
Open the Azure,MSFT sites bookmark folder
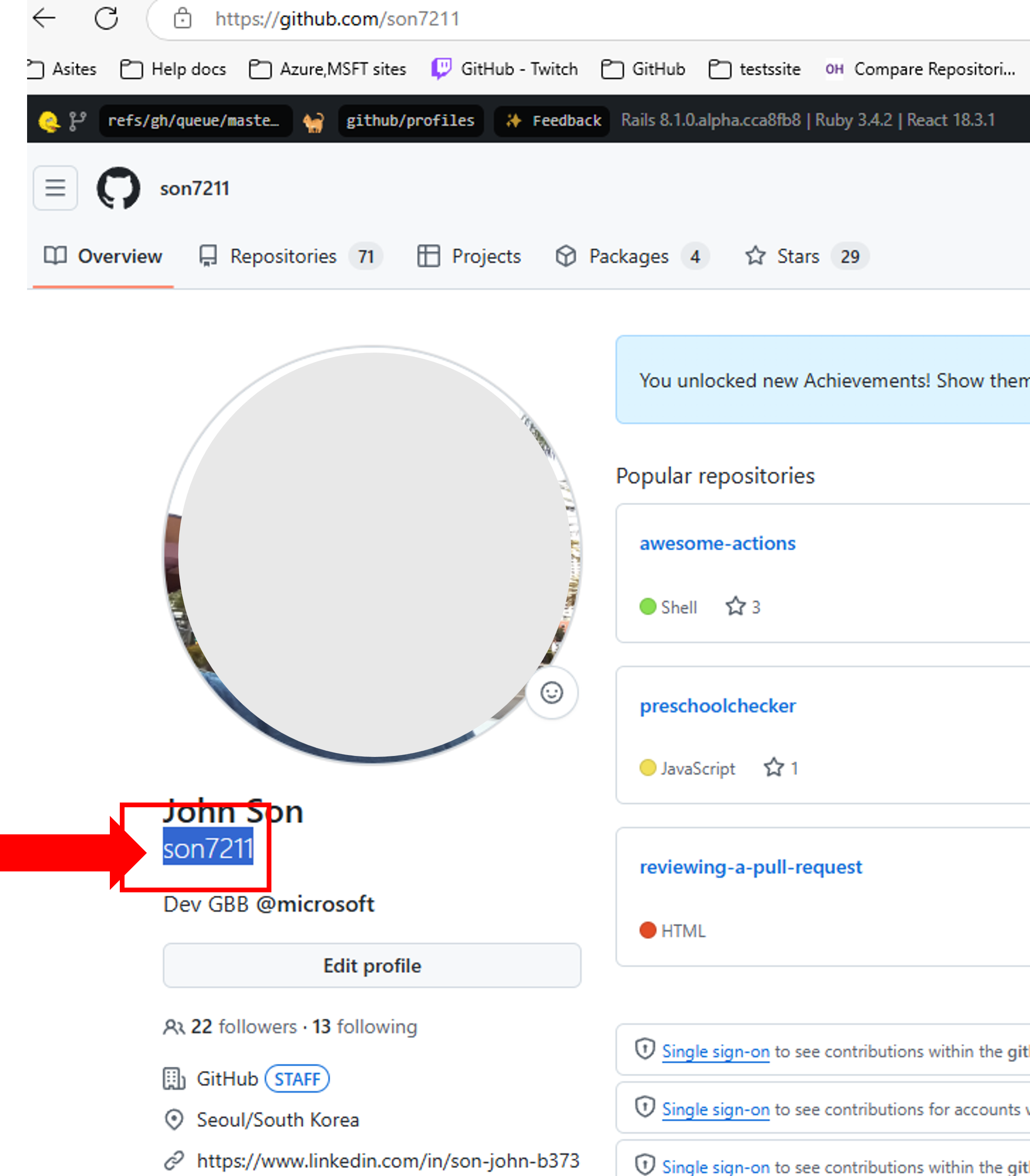(x=327, y=69)
